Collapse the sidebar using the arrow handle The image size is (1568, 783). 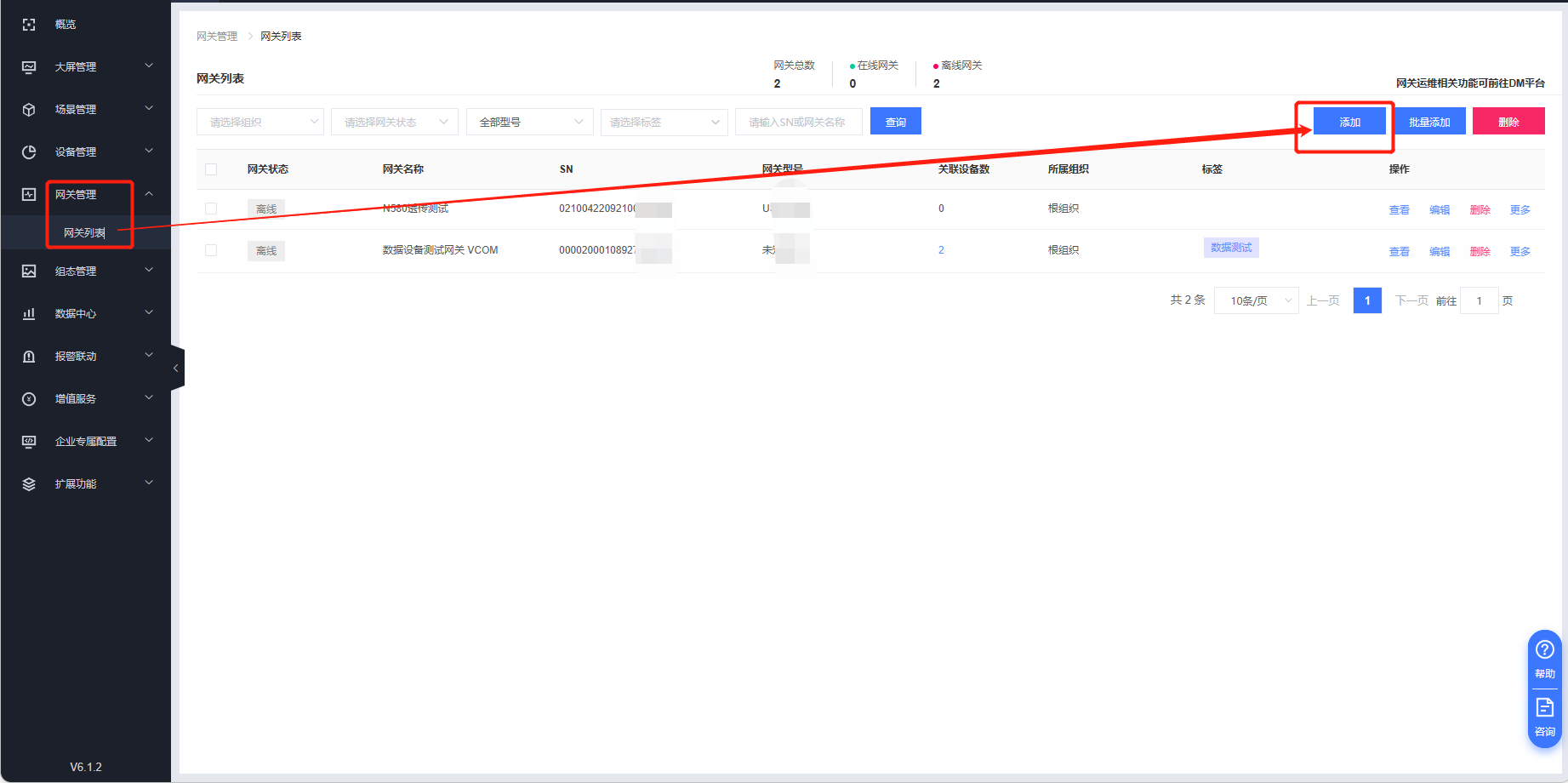(x=176, y=369)
